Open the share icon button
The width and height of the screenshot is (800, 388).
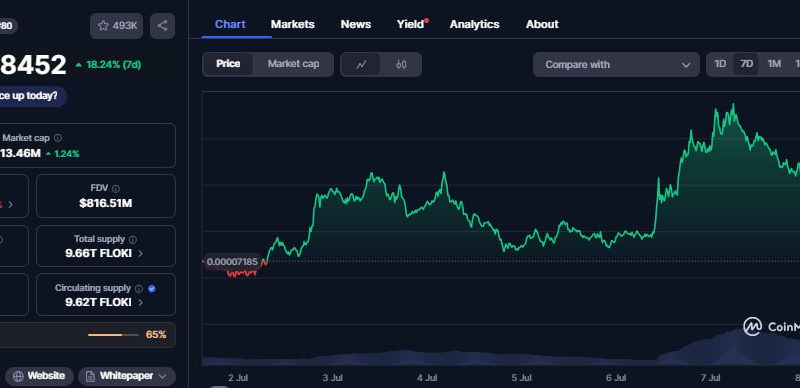(162, 26)
